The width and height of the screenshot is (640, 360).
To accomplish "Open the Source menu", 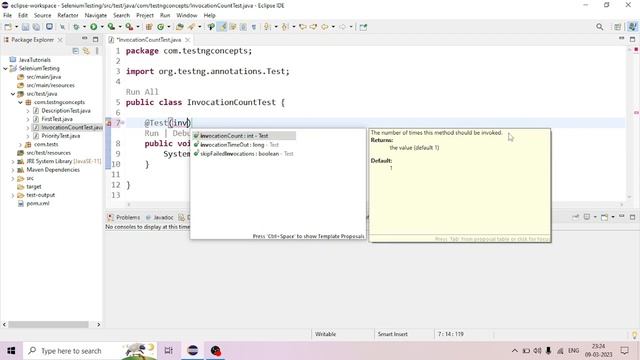I will 42,15.
